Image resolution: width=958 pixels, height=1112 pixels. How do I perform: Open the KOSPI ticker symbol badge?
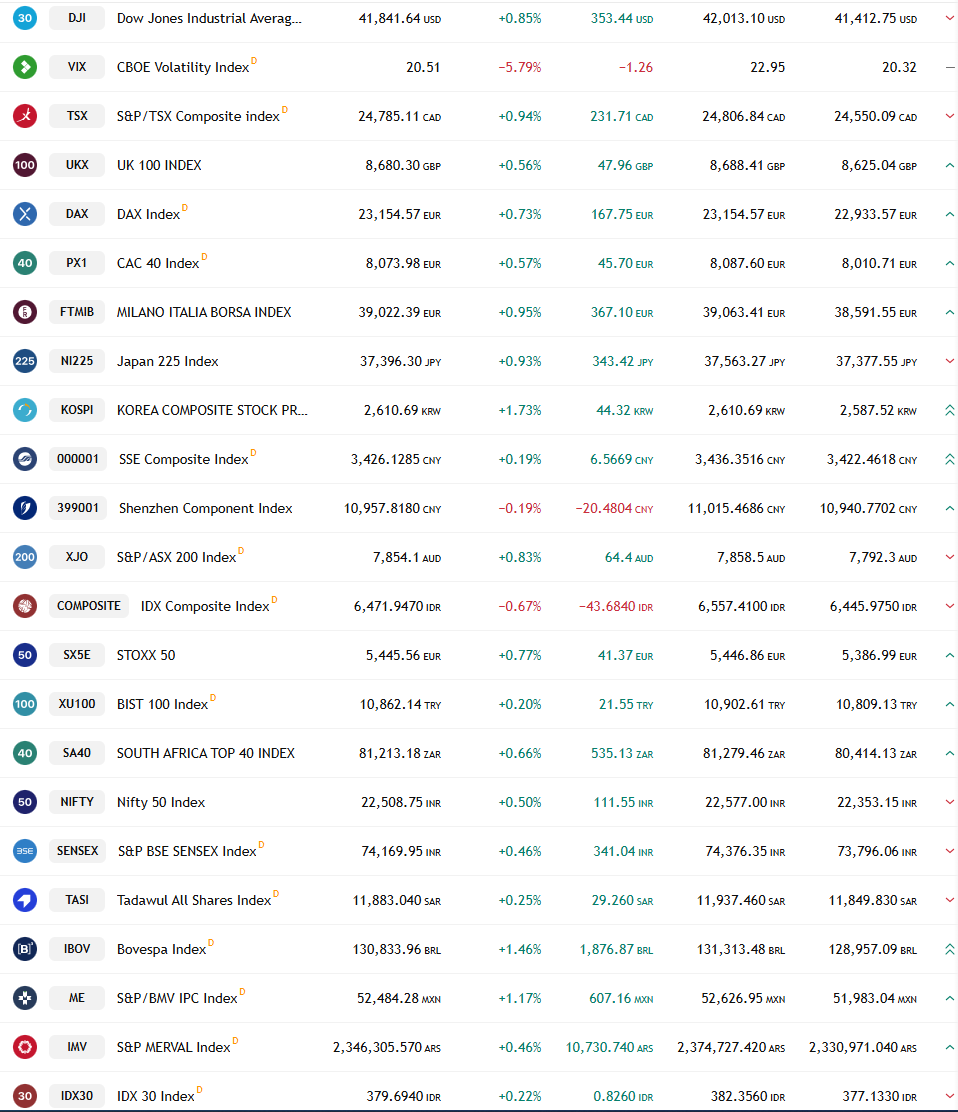coord(77,410)
